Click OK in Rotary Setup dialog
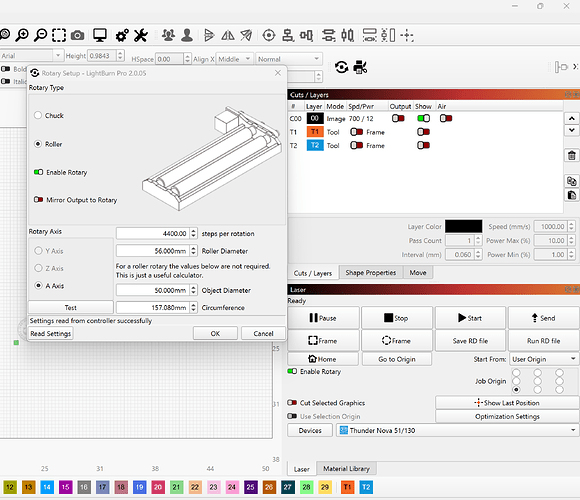 tap(215, 334)
